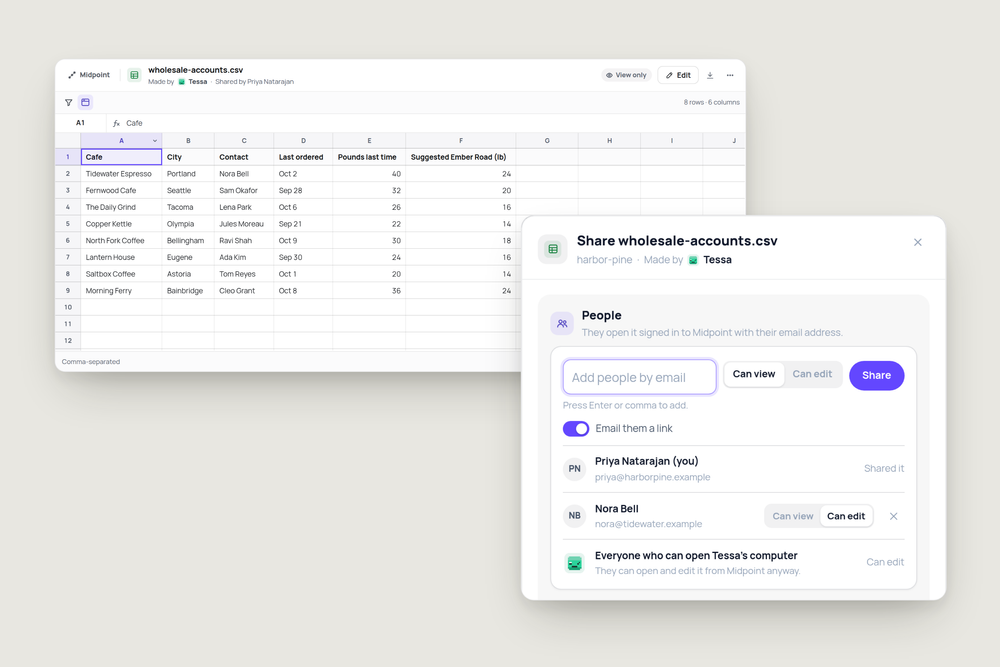Toggle the highlighted header-row toolbar icon
The image size is (1000, 667).
click(x=85, y=102)
